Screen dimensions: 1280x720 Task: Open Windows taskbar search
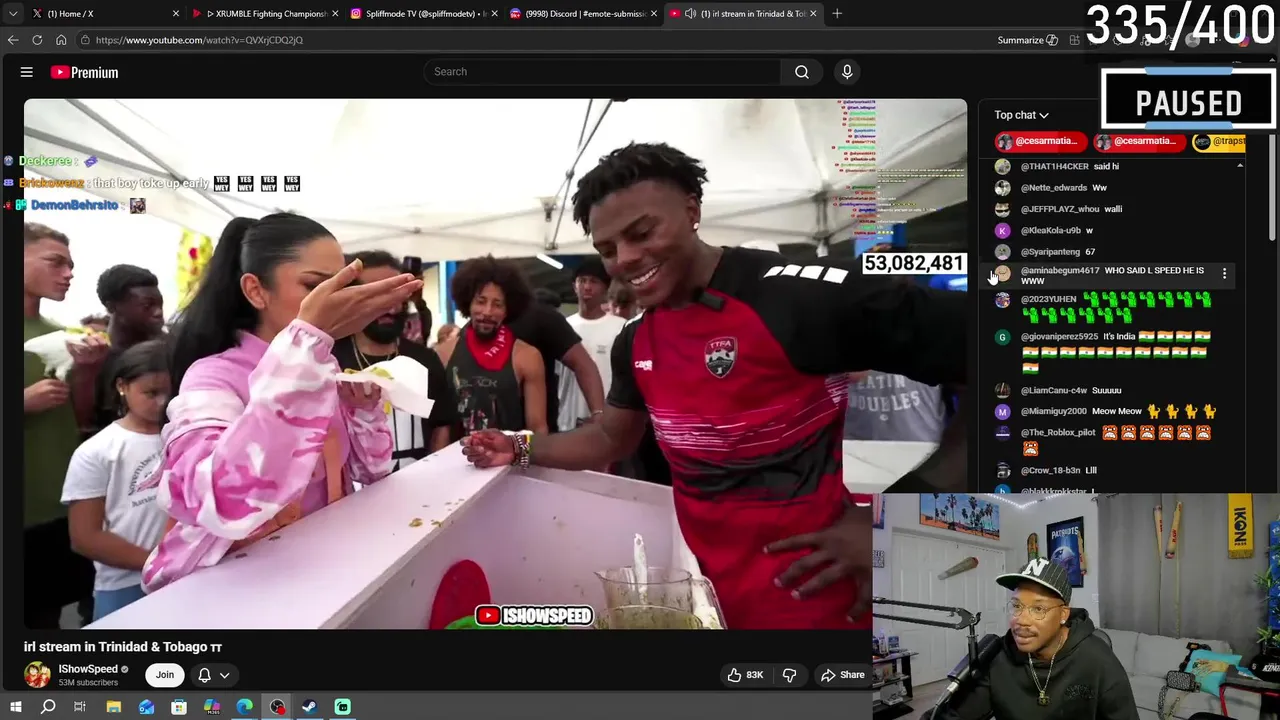click(48, 707)
